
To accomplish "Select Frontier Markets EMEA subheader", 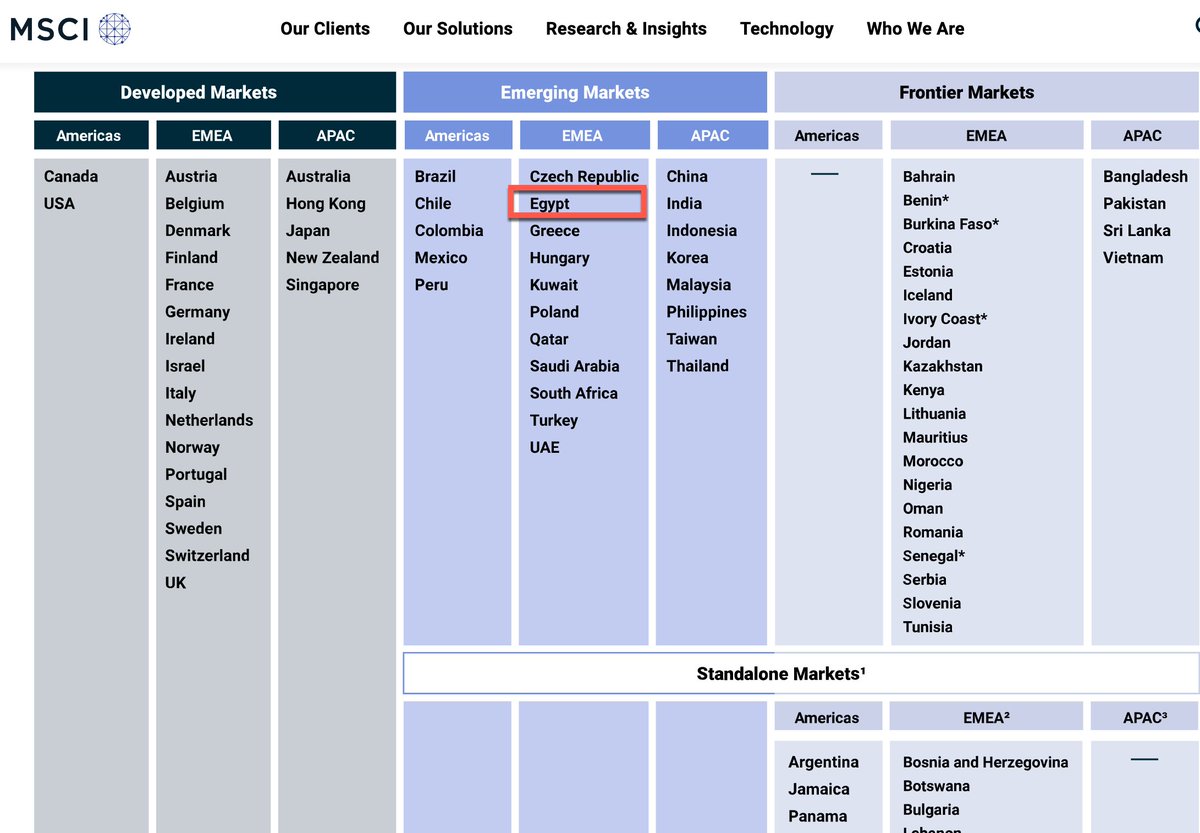I will (x=987, y=135).
